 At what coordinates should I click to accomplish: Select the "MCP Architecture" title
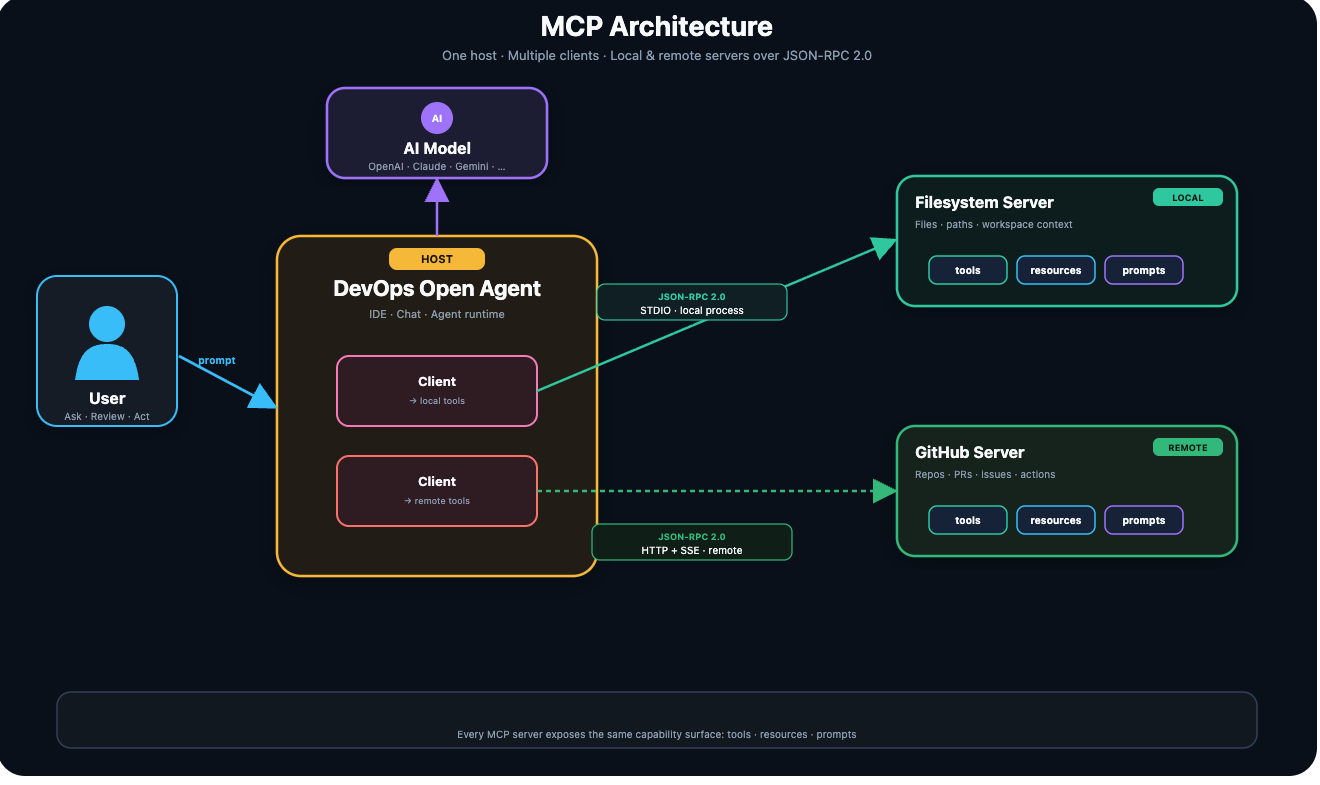(657, 26)
